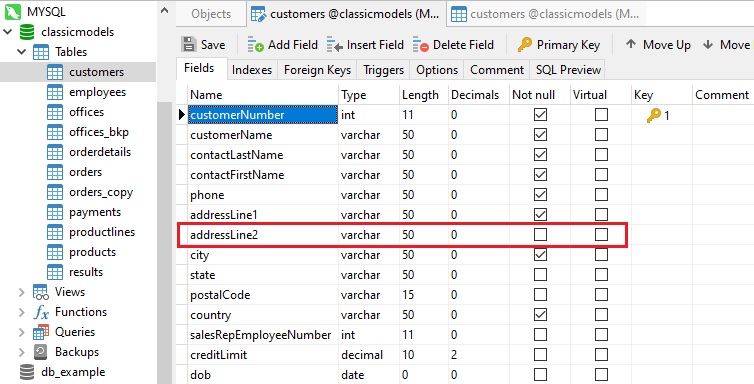Click the Add Field button label

[293, 45]
